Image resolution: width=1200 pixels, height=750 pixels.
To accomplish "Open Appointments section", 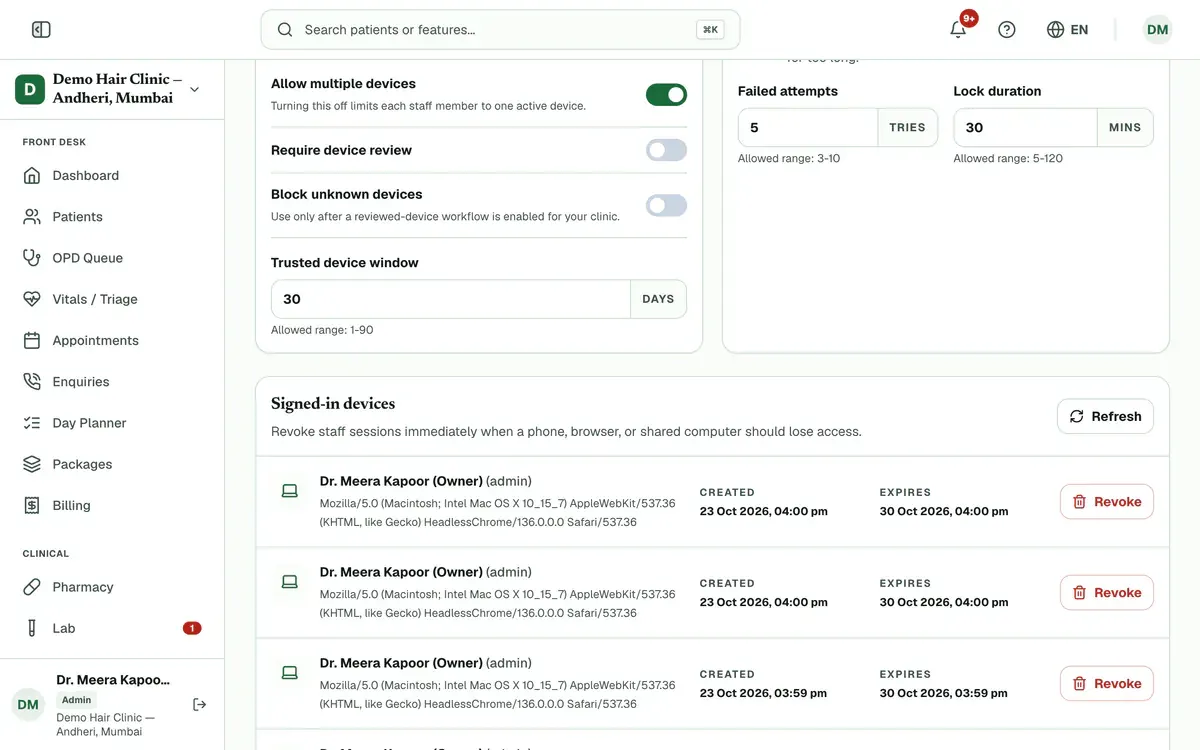I will coord(112,341).
